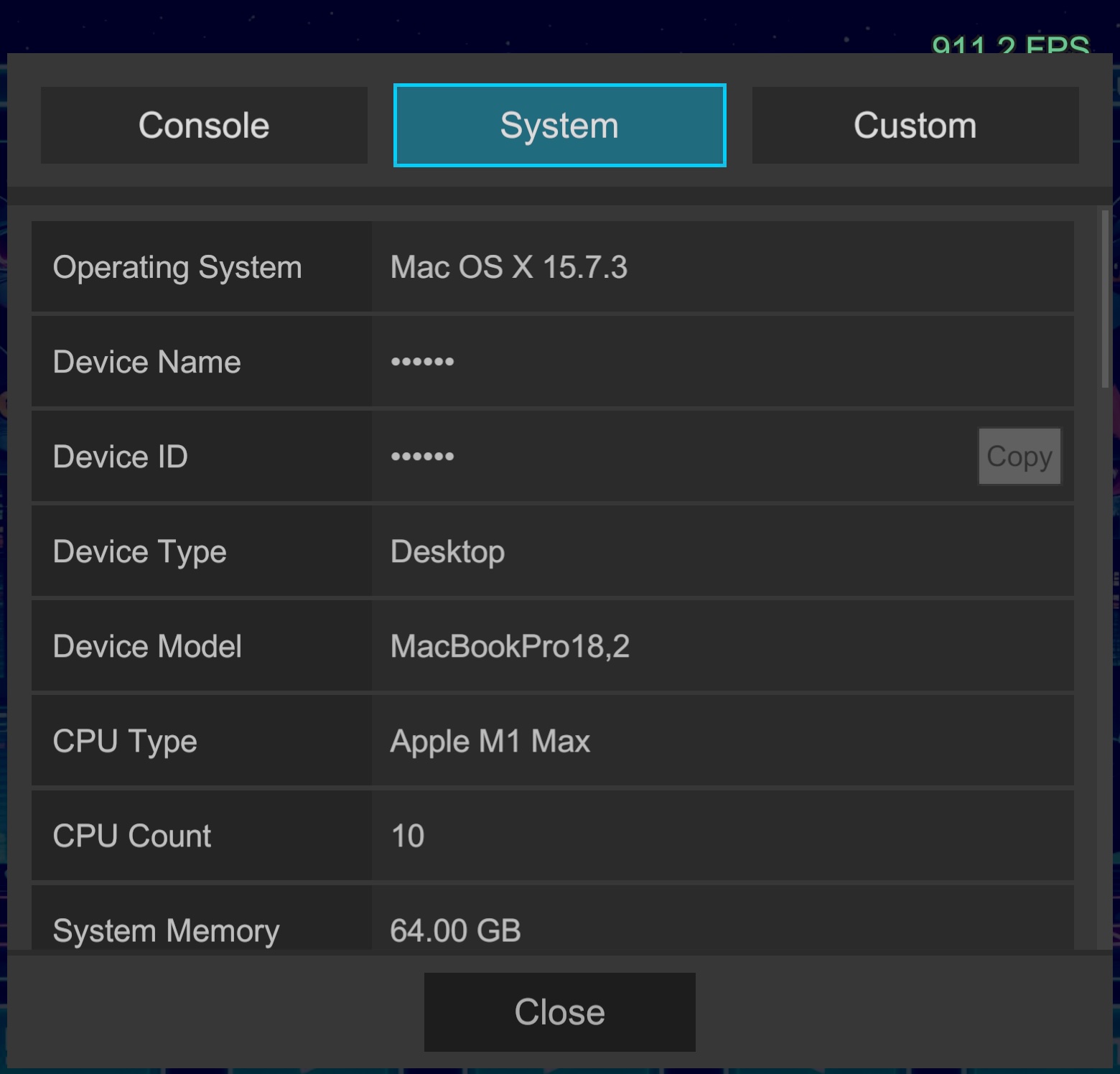Click the CPU Count value 10
The width and height of the screenshot is (1120, 1074).
(407, 836)
